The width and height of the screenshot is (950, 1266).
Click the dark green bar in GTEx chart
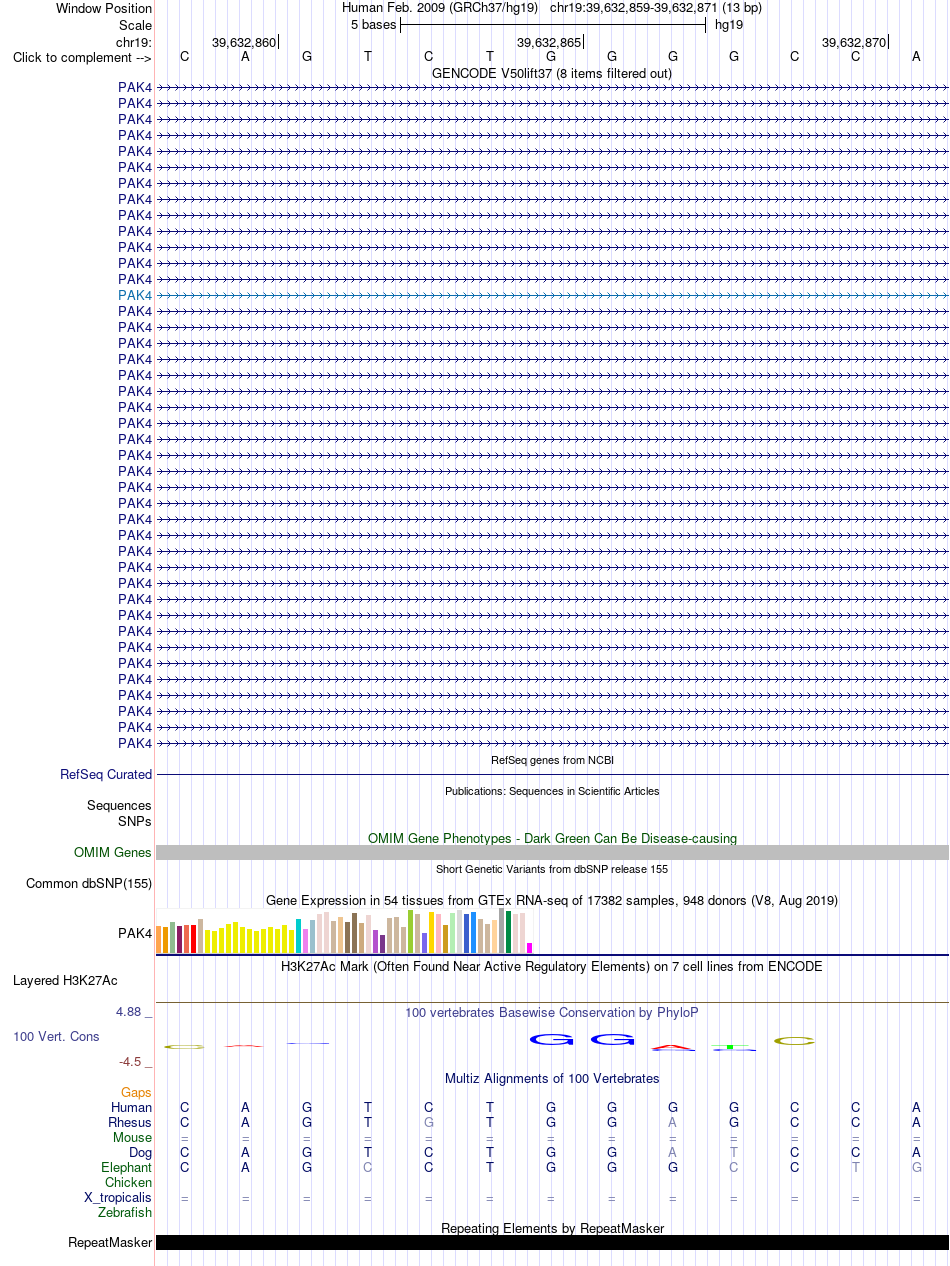click(509, 932)
